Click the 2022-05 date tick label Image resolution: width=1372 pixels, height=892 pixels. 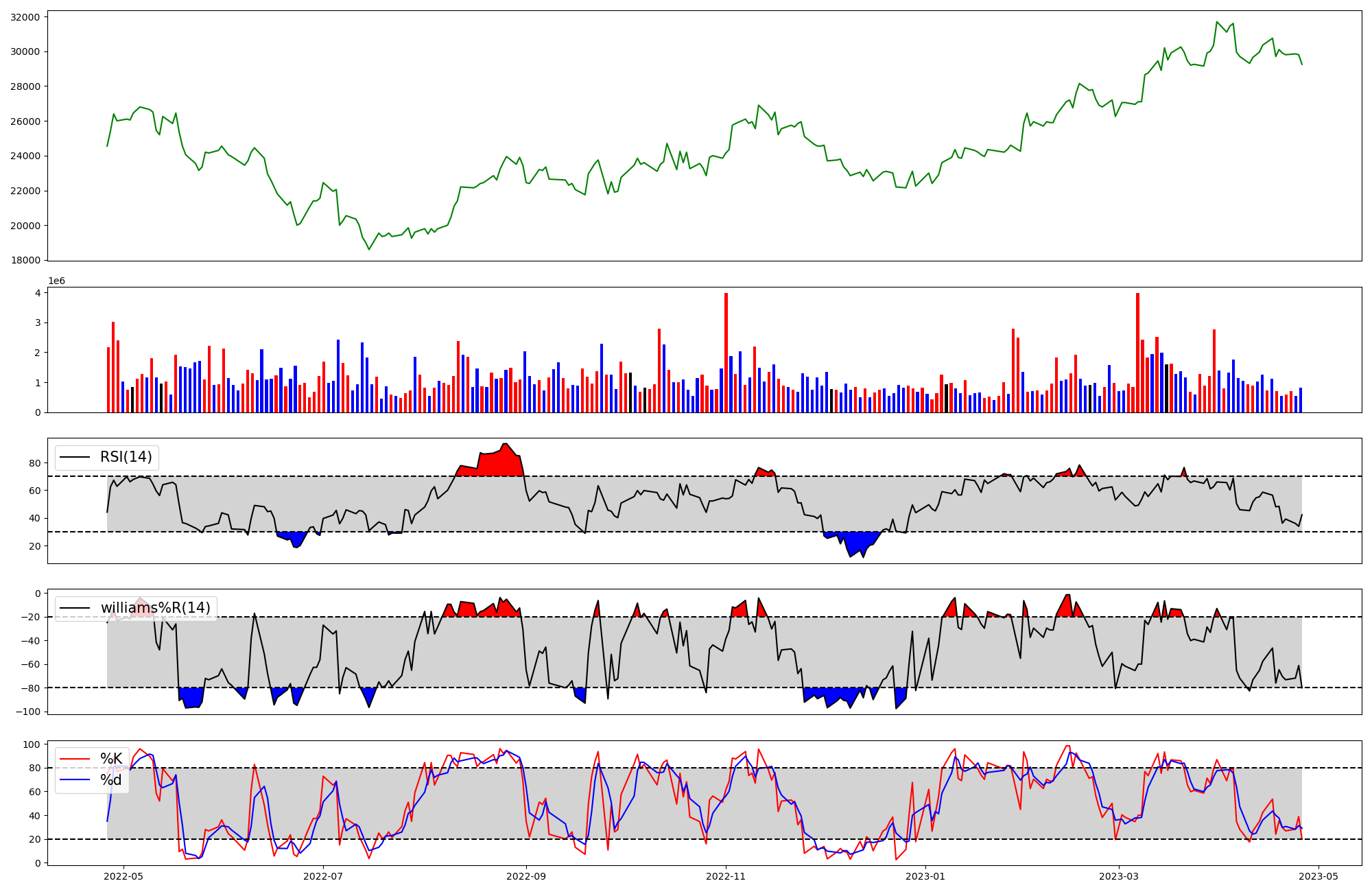pos(123,876)
